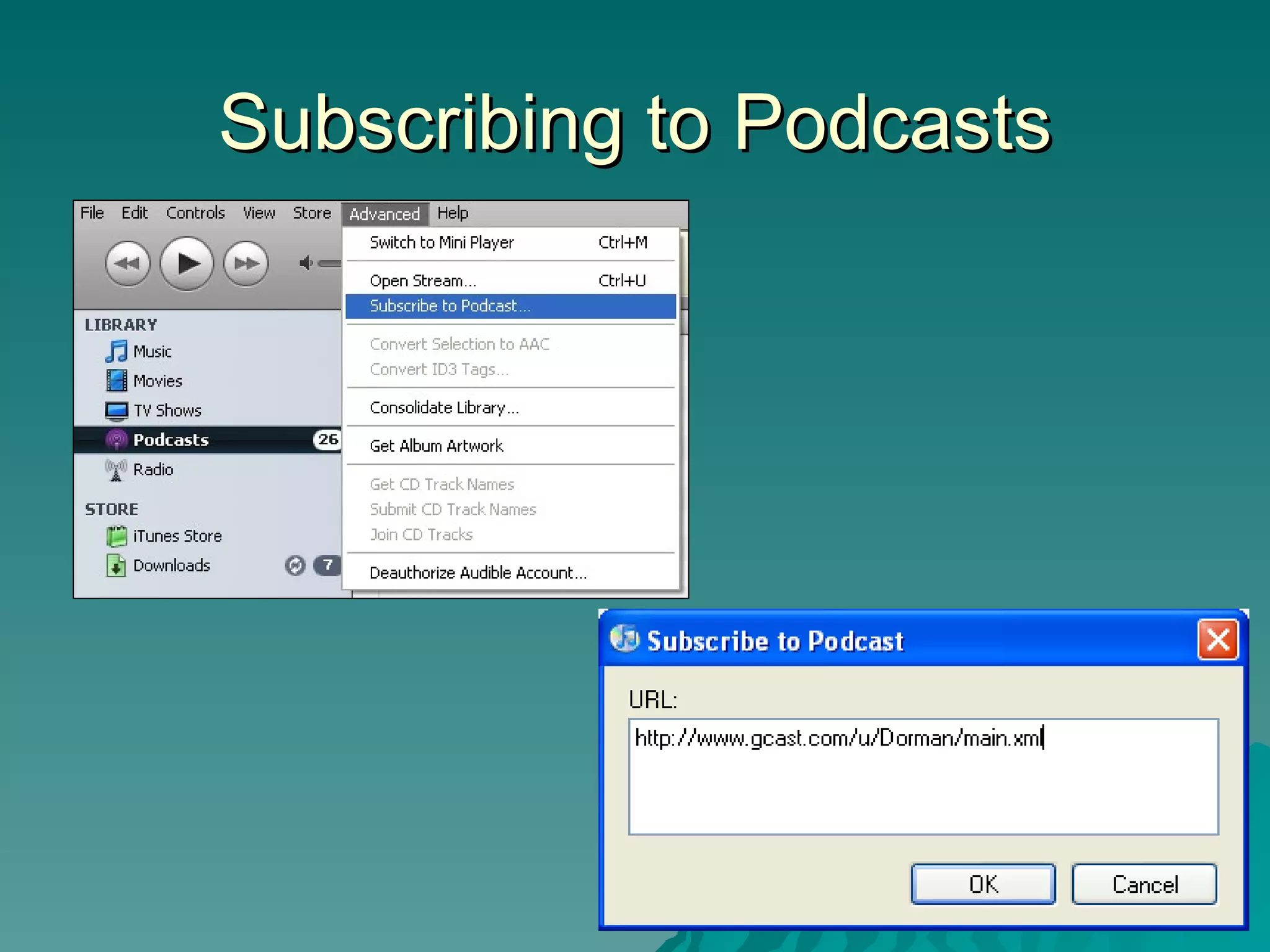This screenshot has height=952, width=1270.
Task: Choose Switch to Mini Player
Action: pos(510,242)
